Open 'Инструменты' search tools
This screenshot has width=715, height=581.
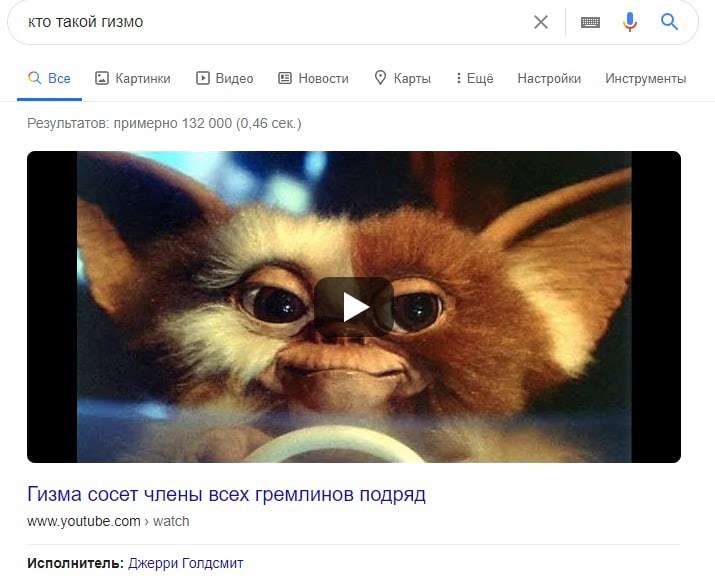click(646, 78)
